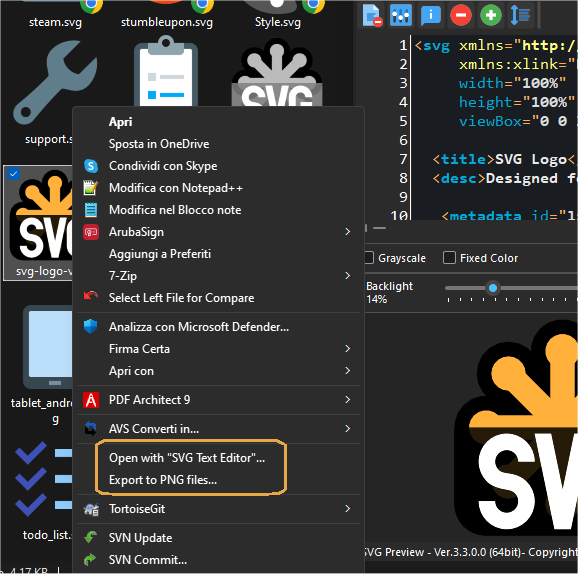Click the SVN Update green arrow icon
Image resolution: width=578 pixels, height=574 pixels.
point(91,537)
